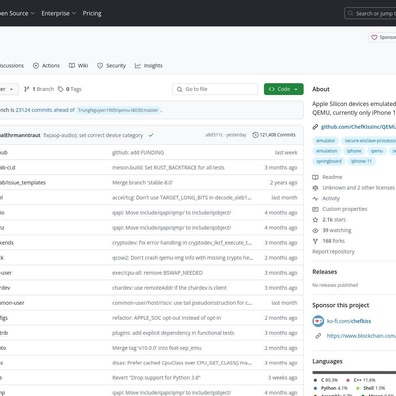The height and width of the screenshot is (396, 396).
Task: Click the languages percentage bar
Action: [354, 372]
